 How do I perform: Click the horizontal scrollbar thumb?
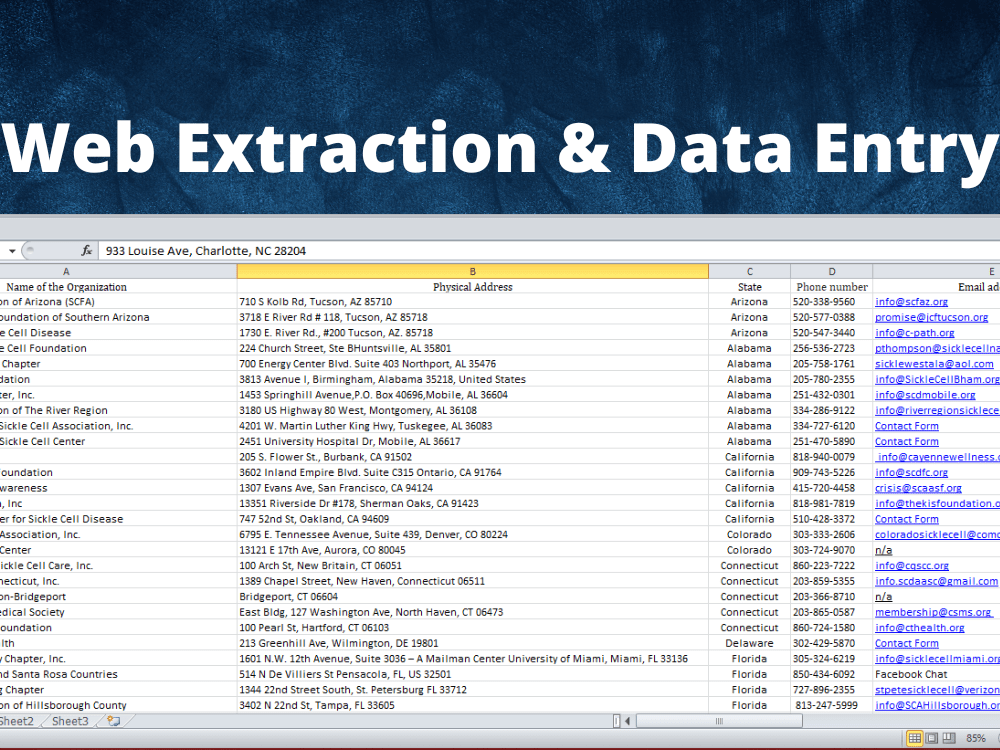point(719,721)
